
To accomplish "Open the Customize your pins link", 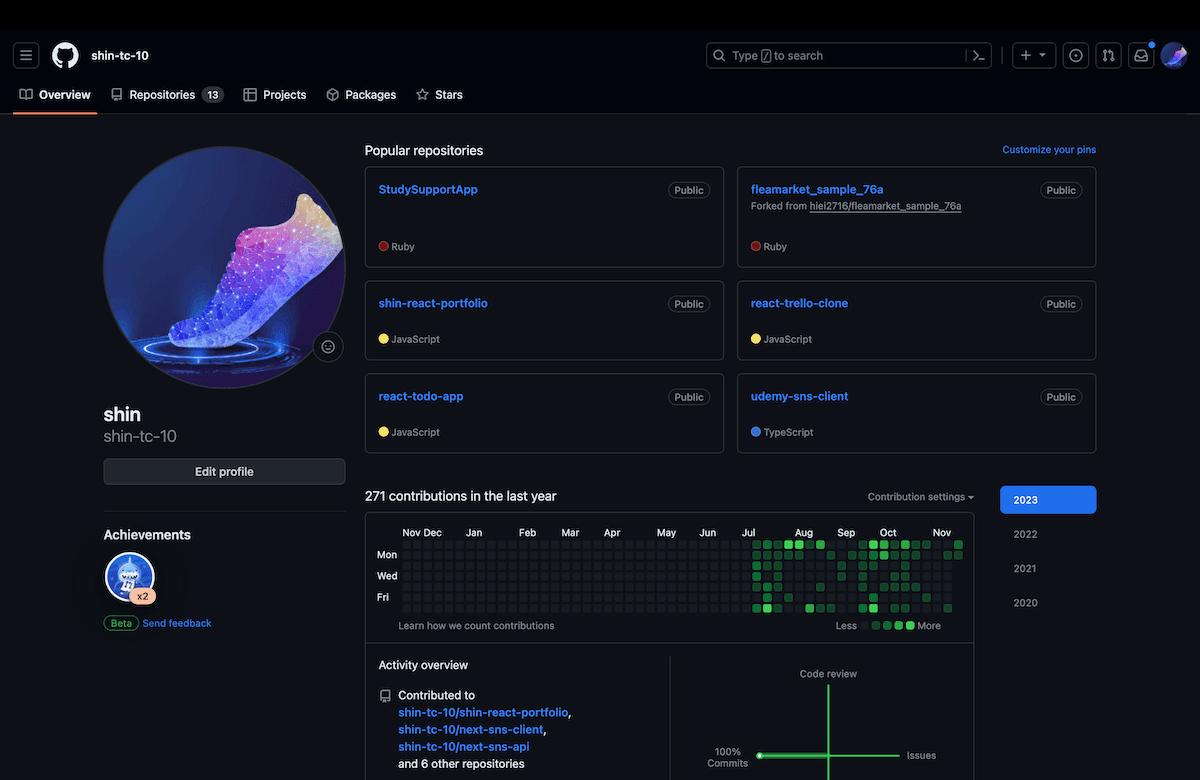I will (1049, 150).
